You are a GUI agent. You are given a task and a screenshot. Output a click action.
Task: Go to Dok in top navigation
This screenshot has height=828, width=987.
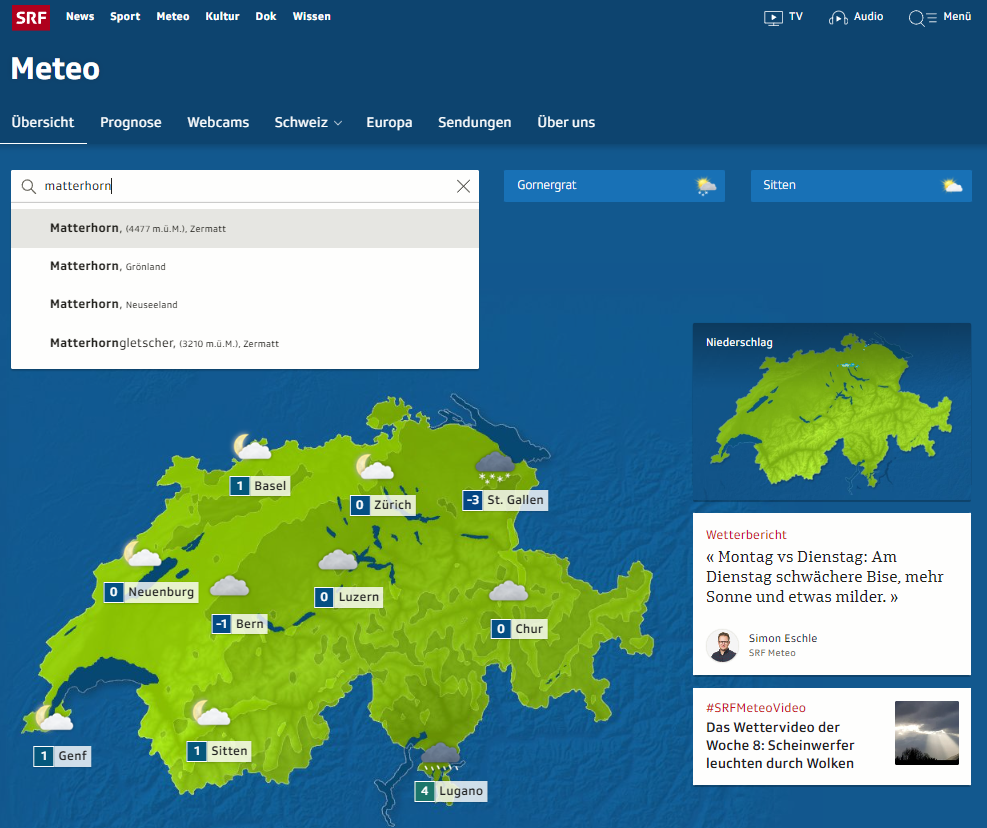click(266, 16)
